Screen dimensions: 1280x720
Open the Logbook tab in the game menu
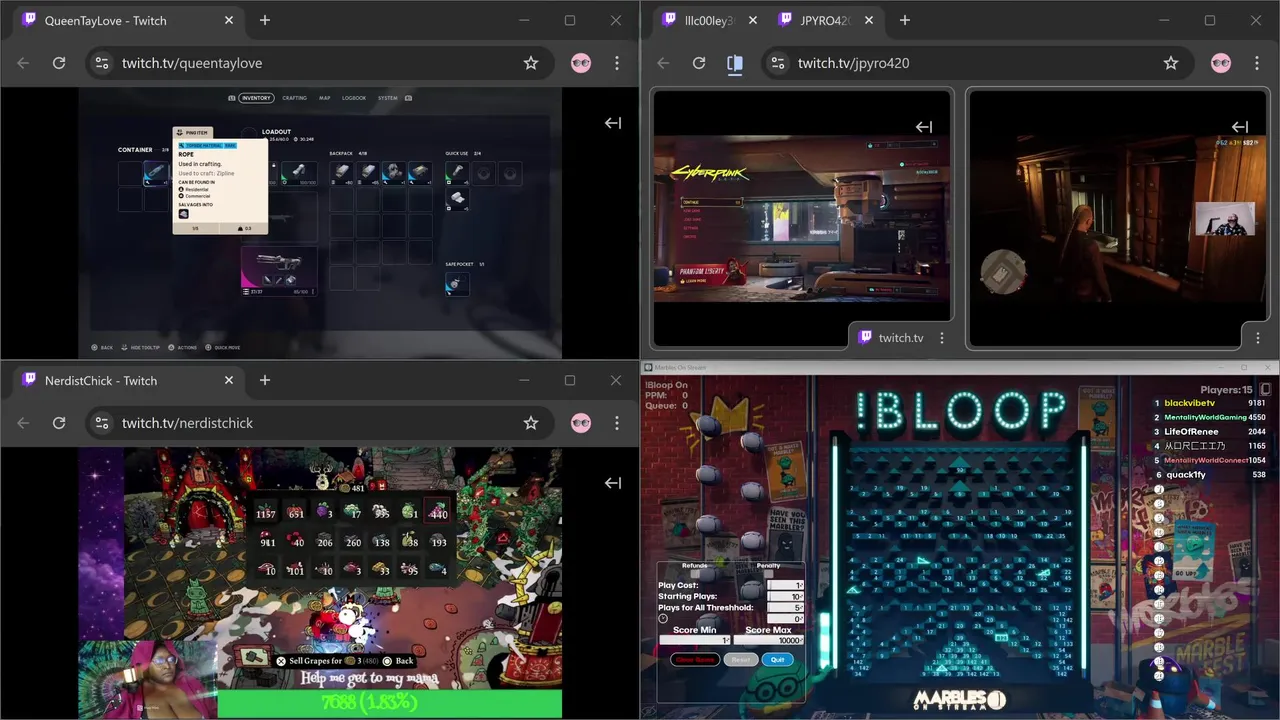(354, 98)
